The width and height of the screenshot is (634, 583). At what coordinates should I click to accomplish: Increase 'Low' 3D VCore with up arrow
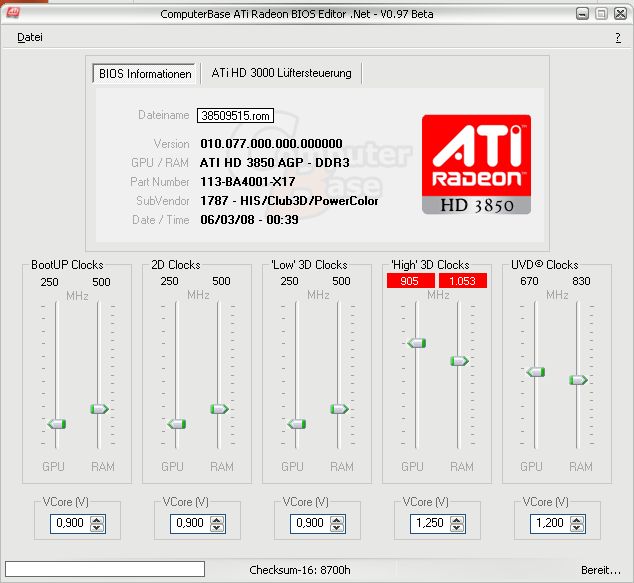pos(337,520)
